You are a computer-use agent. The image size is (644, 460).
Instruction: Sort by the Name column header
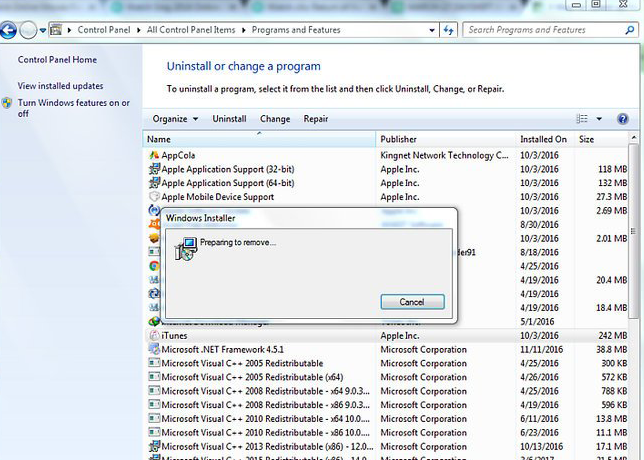pos(259,139)
